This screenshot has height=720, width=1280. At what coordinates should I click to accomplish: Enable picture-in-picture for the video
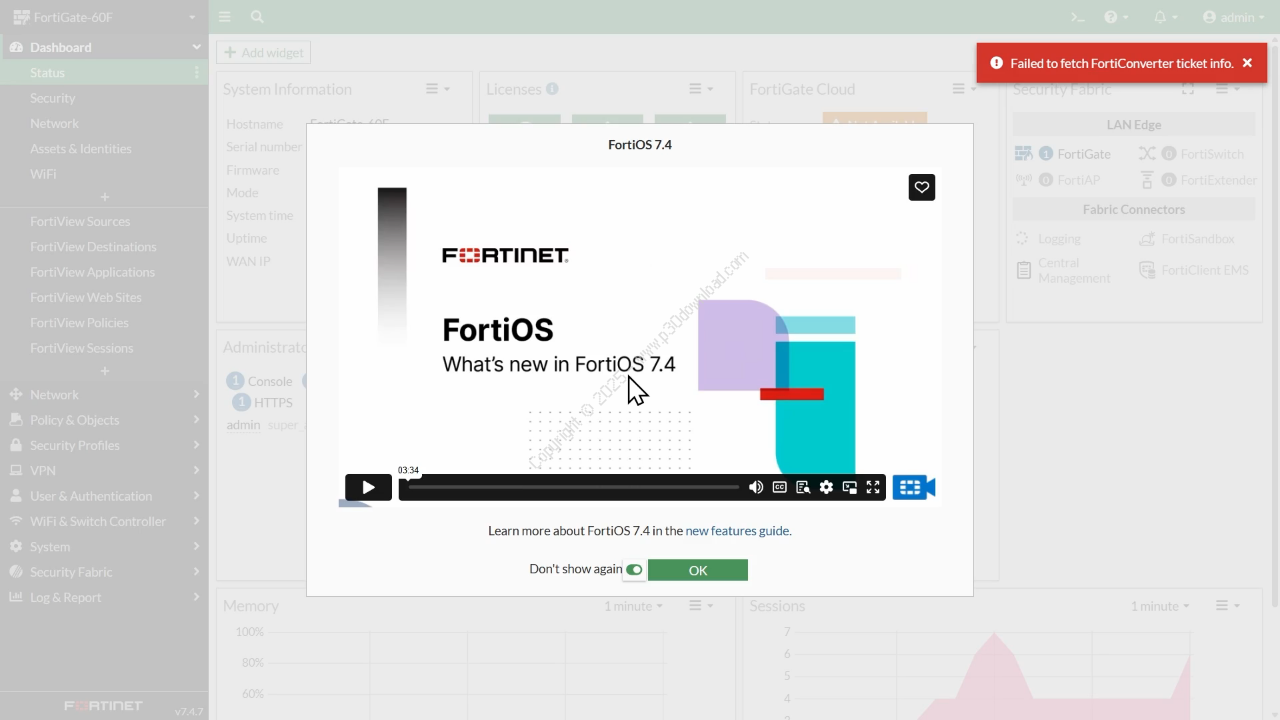click(850, 487)
